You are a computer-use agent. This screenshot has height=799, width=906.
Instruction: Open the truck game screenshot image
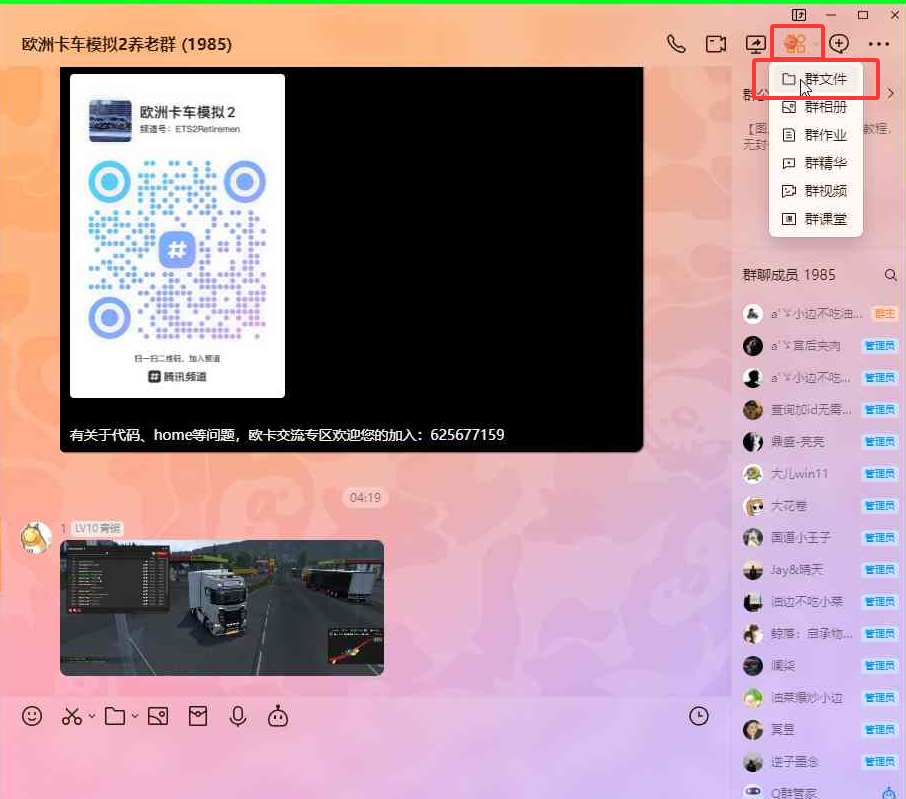222,608
